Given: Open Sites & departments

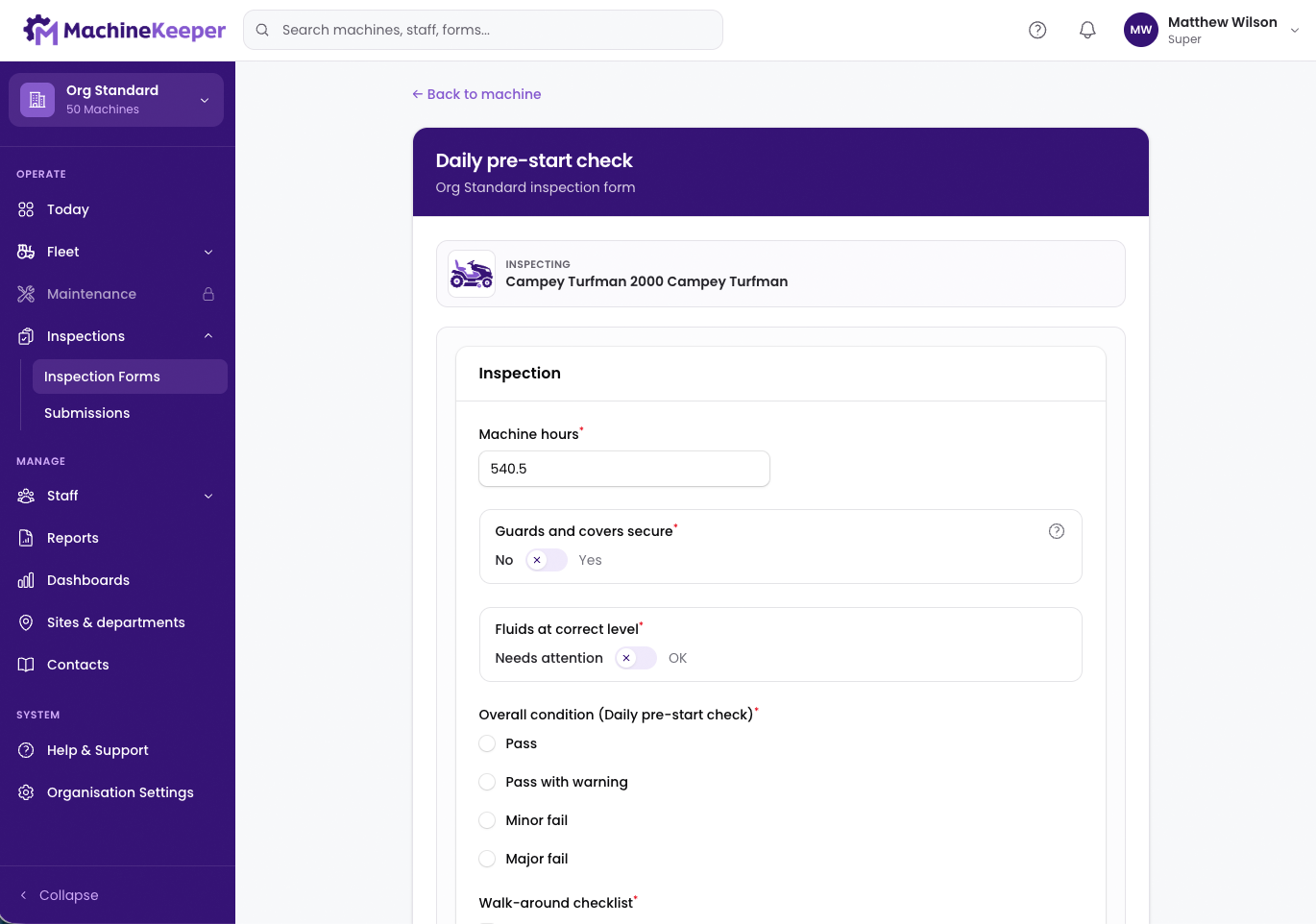Looking at the screenshot, I should coord(116,622).
